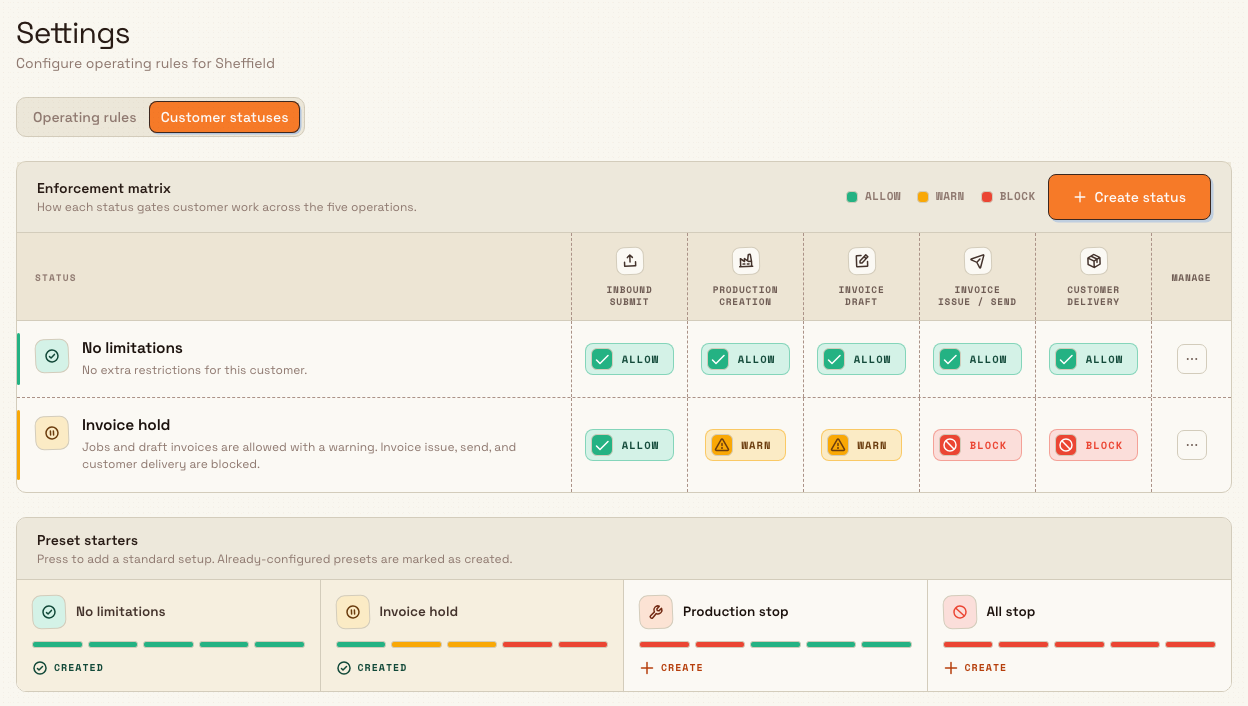This screenshot has width=1248, height=706.
Task: Click CREATED label under Invoice hold preset
Action: (382, 667)
